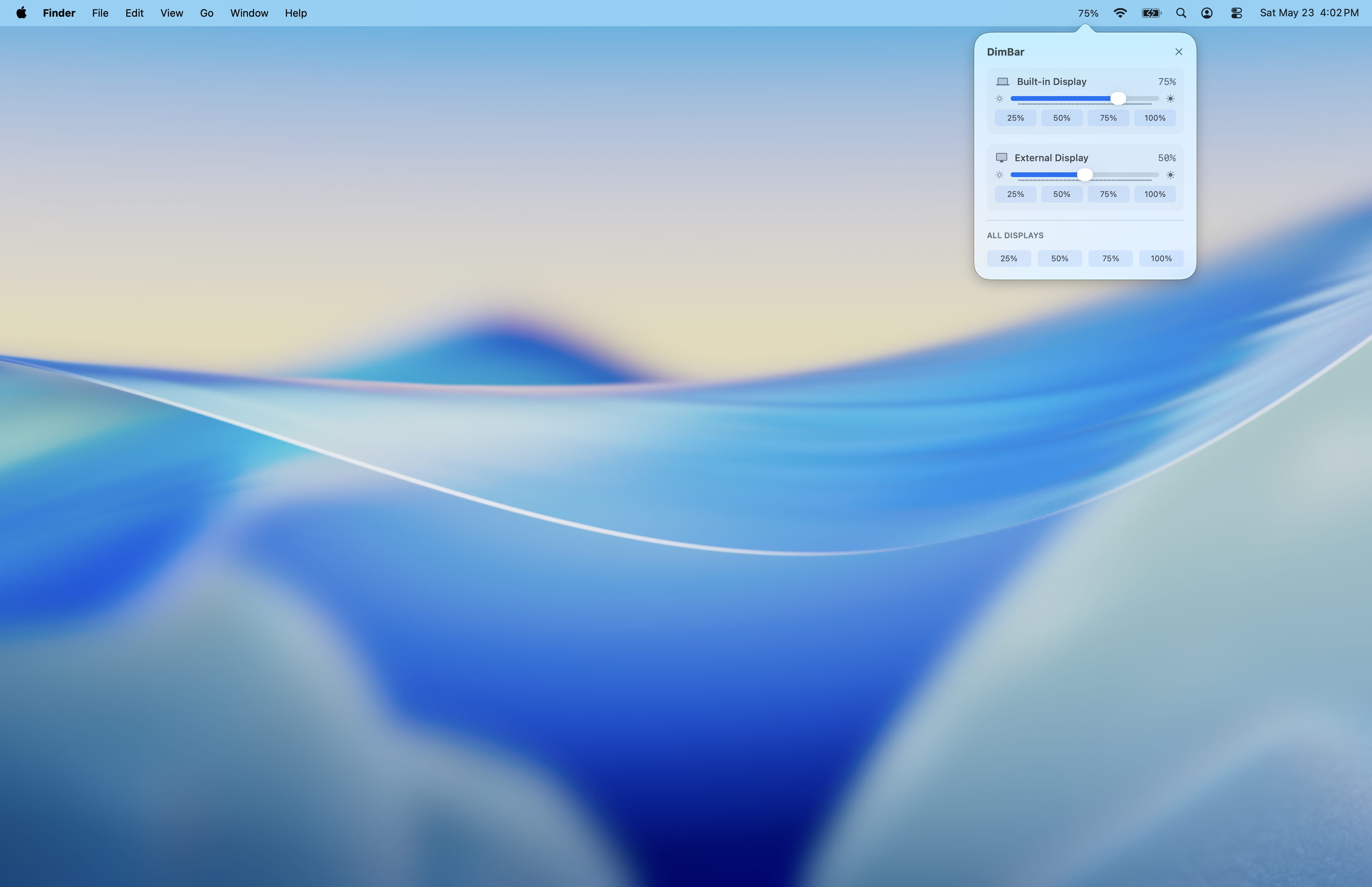Image resolution: width=1372 pixels, height=887 pixels.
Task: Click the user account menu bar icon
Action: [1207, 13]
